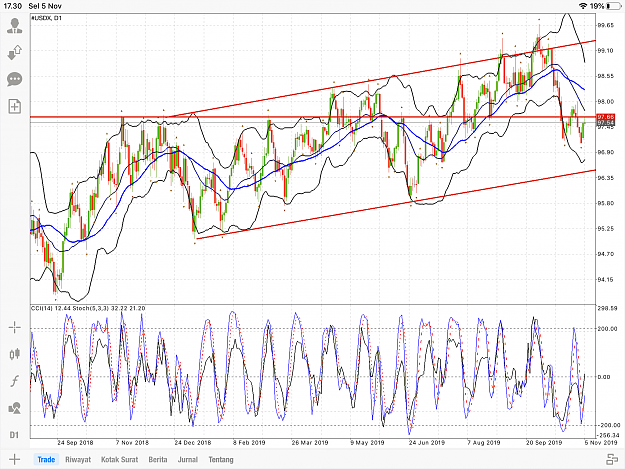Viewport: 625px width, 469px height.
Task: Tap the 98.55 price axis label
Action: tap(605, 76)
